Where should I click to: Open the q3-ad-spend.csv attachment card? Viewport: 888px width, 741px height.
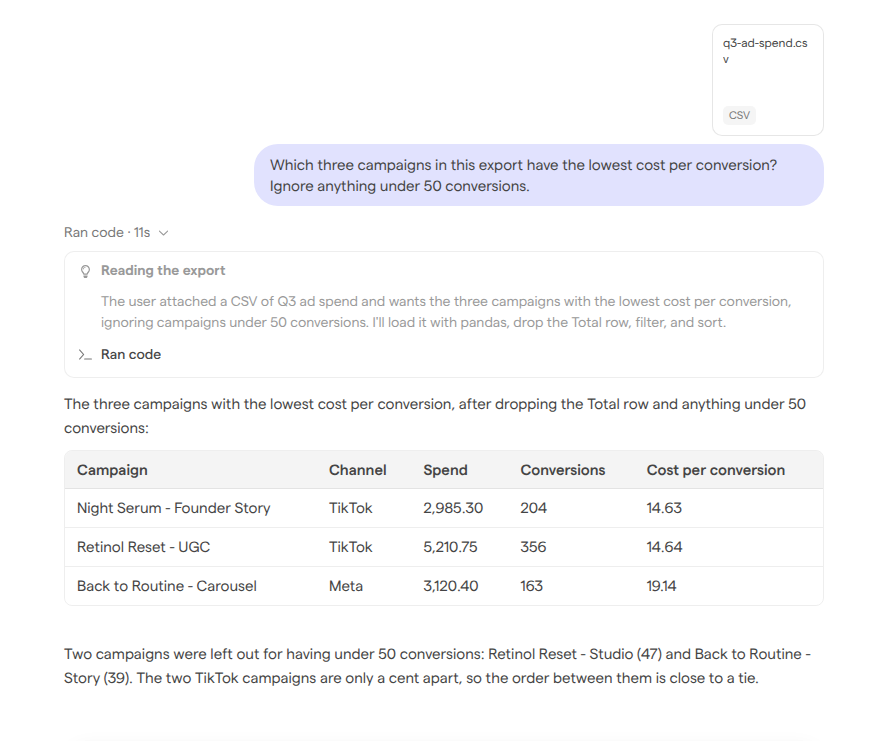pos(767,80)
